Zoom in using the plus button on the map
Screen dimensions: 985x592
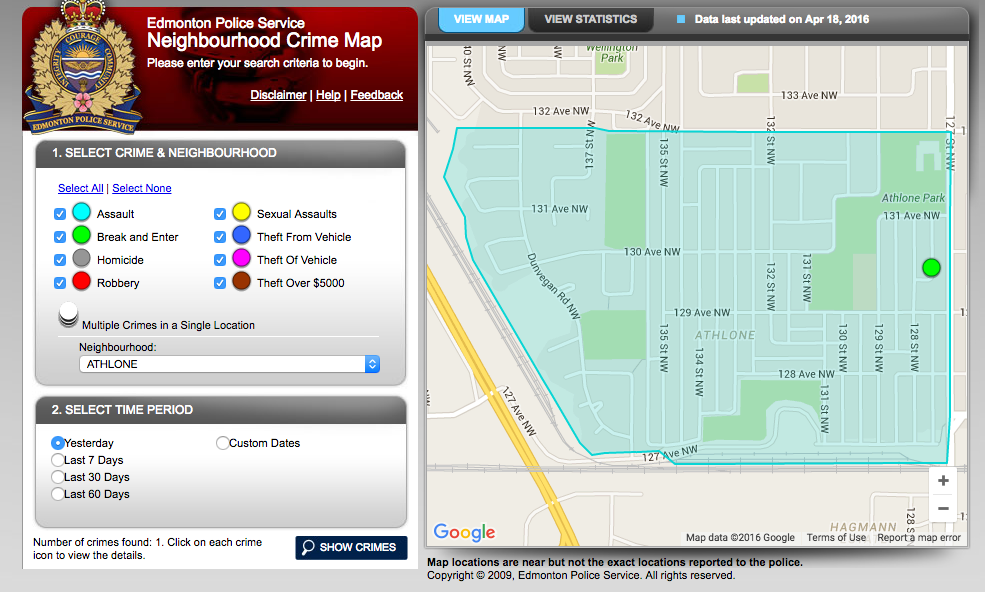pos(942,480)
